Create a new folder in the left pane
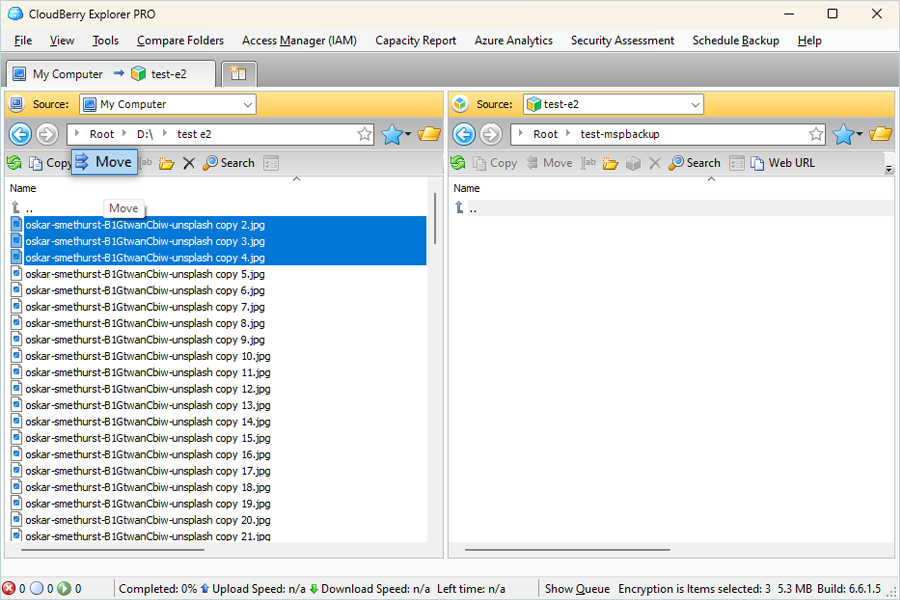Screen dimensions: 900x600 coord(166,163)
